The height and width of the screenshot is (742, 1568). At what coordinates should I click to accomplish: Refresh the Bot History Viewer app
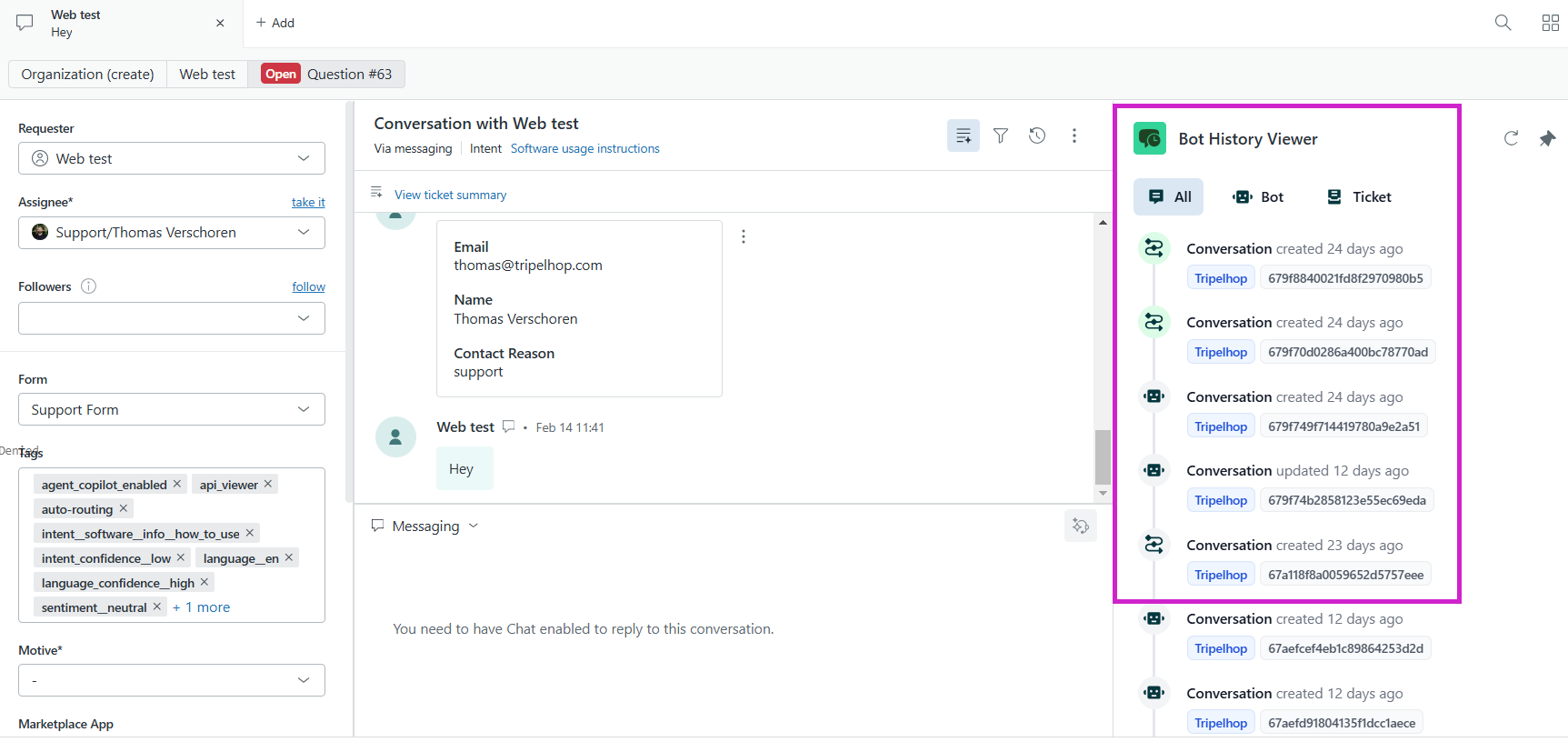[1512, 138]
